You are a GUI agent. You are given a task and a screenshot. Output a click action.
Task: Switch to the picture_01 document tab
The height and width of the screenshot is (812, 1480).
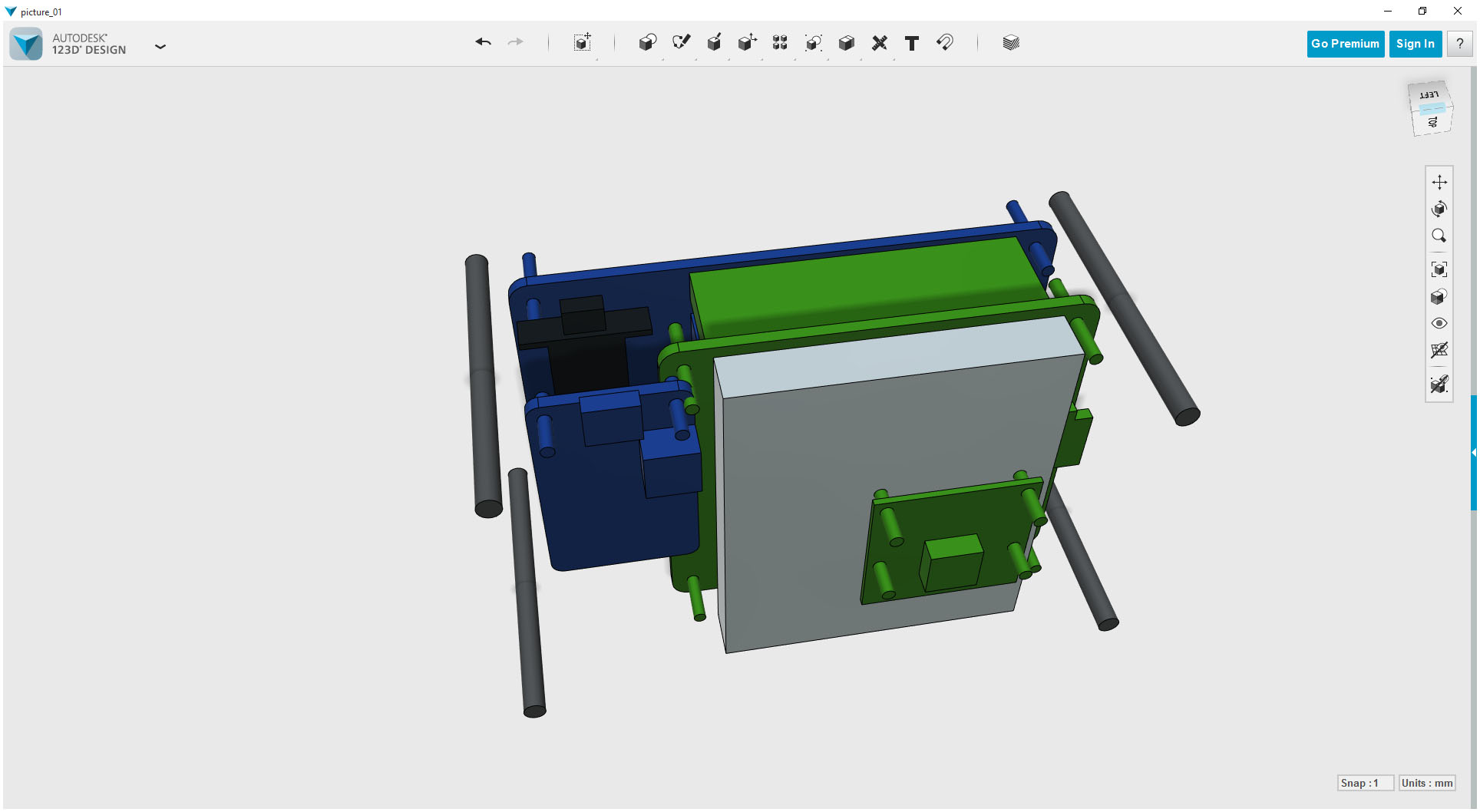[x=41, y=12]
